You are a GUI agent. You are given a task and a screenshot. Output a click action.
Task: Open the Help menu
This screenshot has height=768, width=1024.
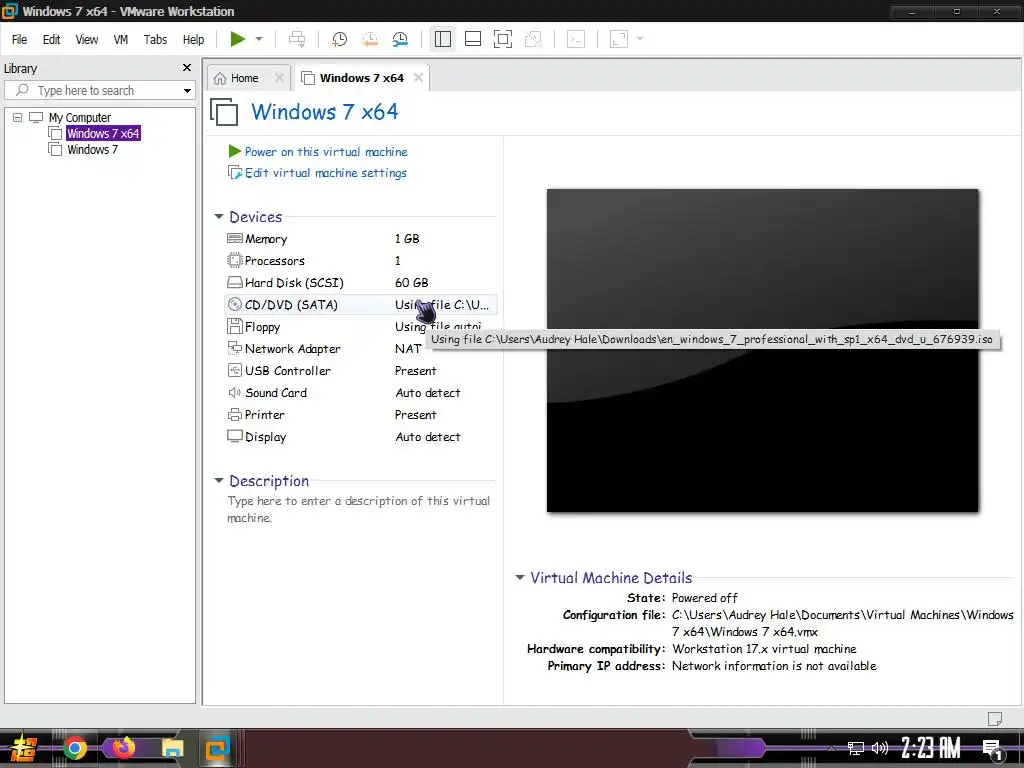(193, 40)
